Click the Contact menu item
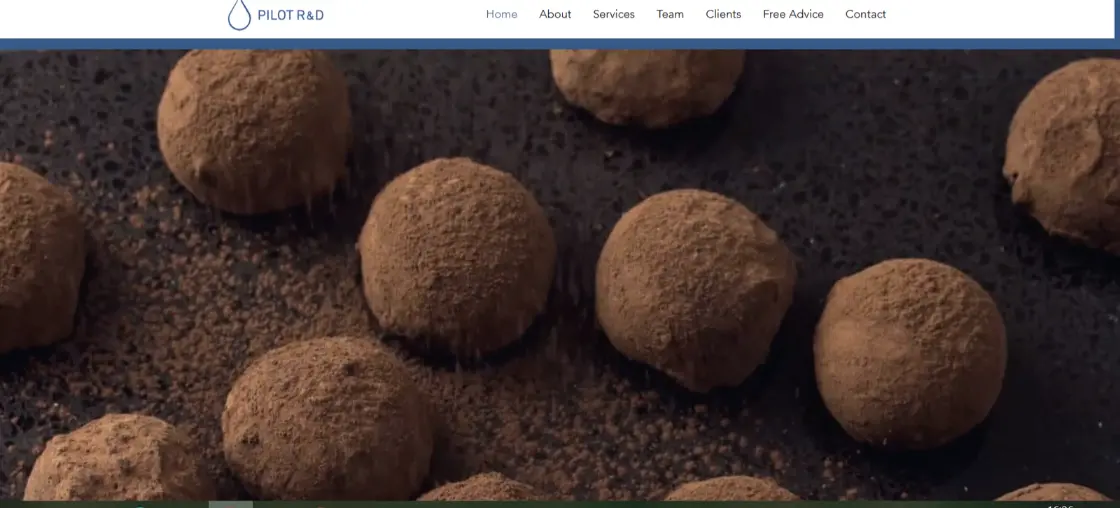The height and width of the screenshot is (508, 1120). [x=865, y=14]
